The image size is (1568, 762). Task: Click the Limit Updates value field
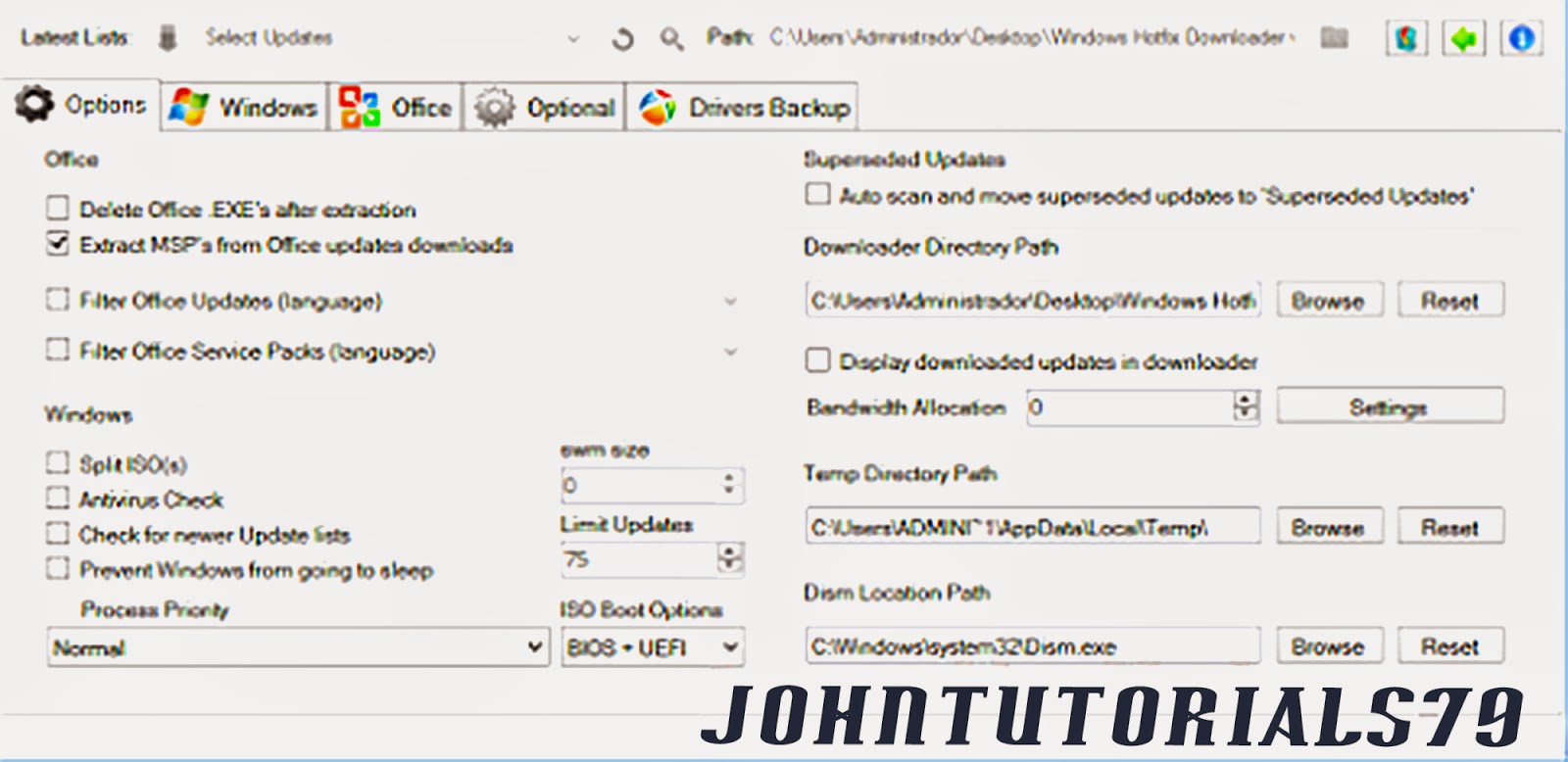(640, 558)
